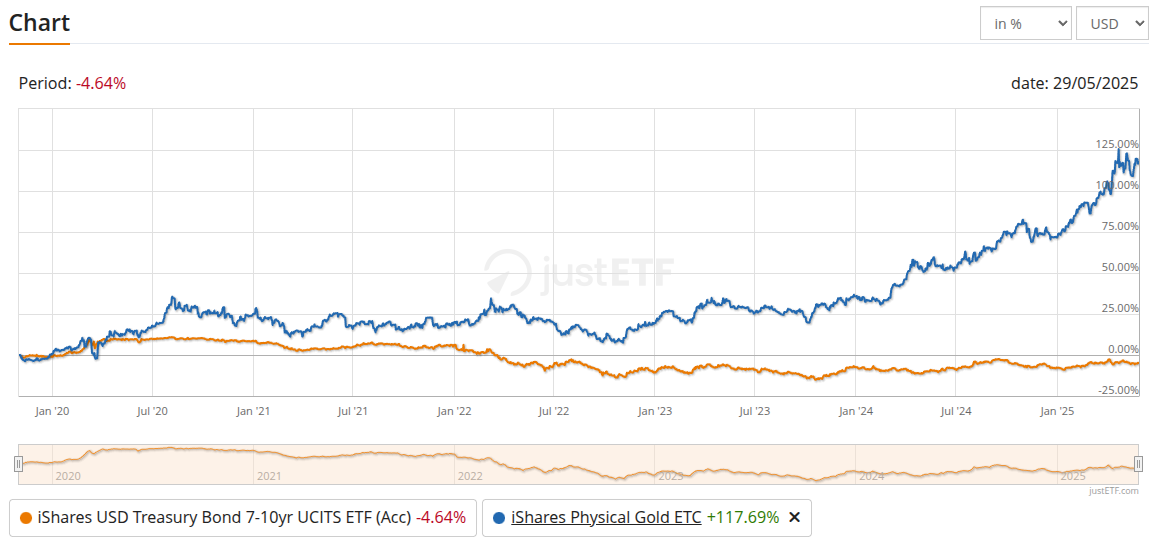Open the iShares Physical Gold ETC link
This screenshot has height=542, width=1153.
point(606,517)
